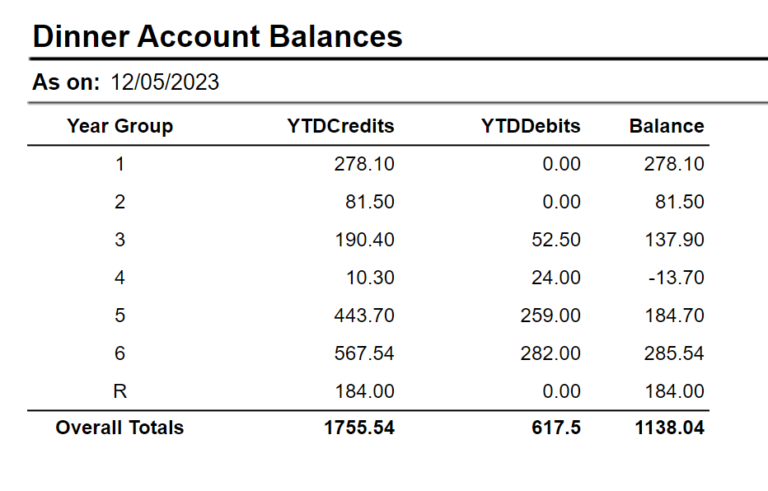Select Year 1 row label
This screenshot has height=491, width=768.
coord(120,164)
